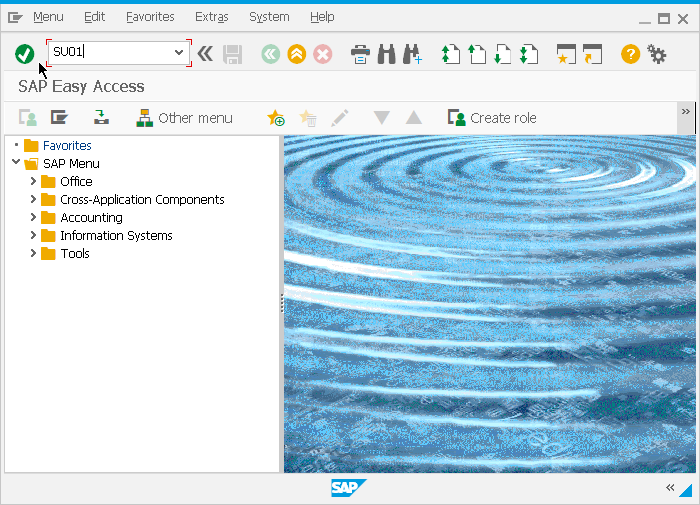Click Delete Favorites star-trash icon
Viewport: 700px width, 505px height.
308,118
